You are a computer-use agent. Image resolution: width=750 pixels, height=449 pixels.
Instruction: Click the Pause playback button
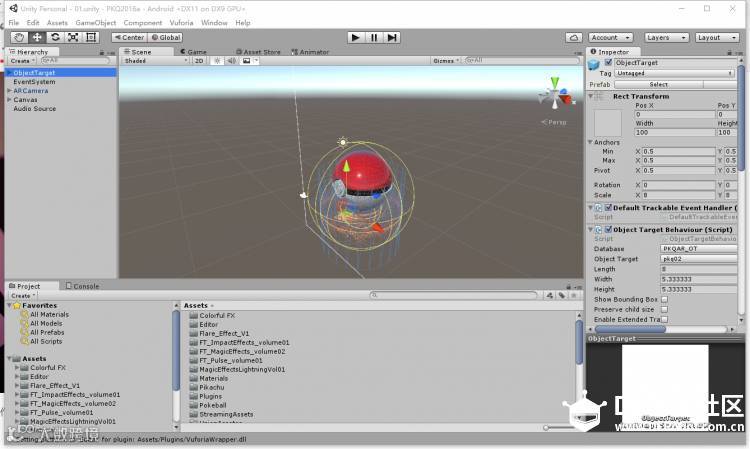[x=374, y=37]
